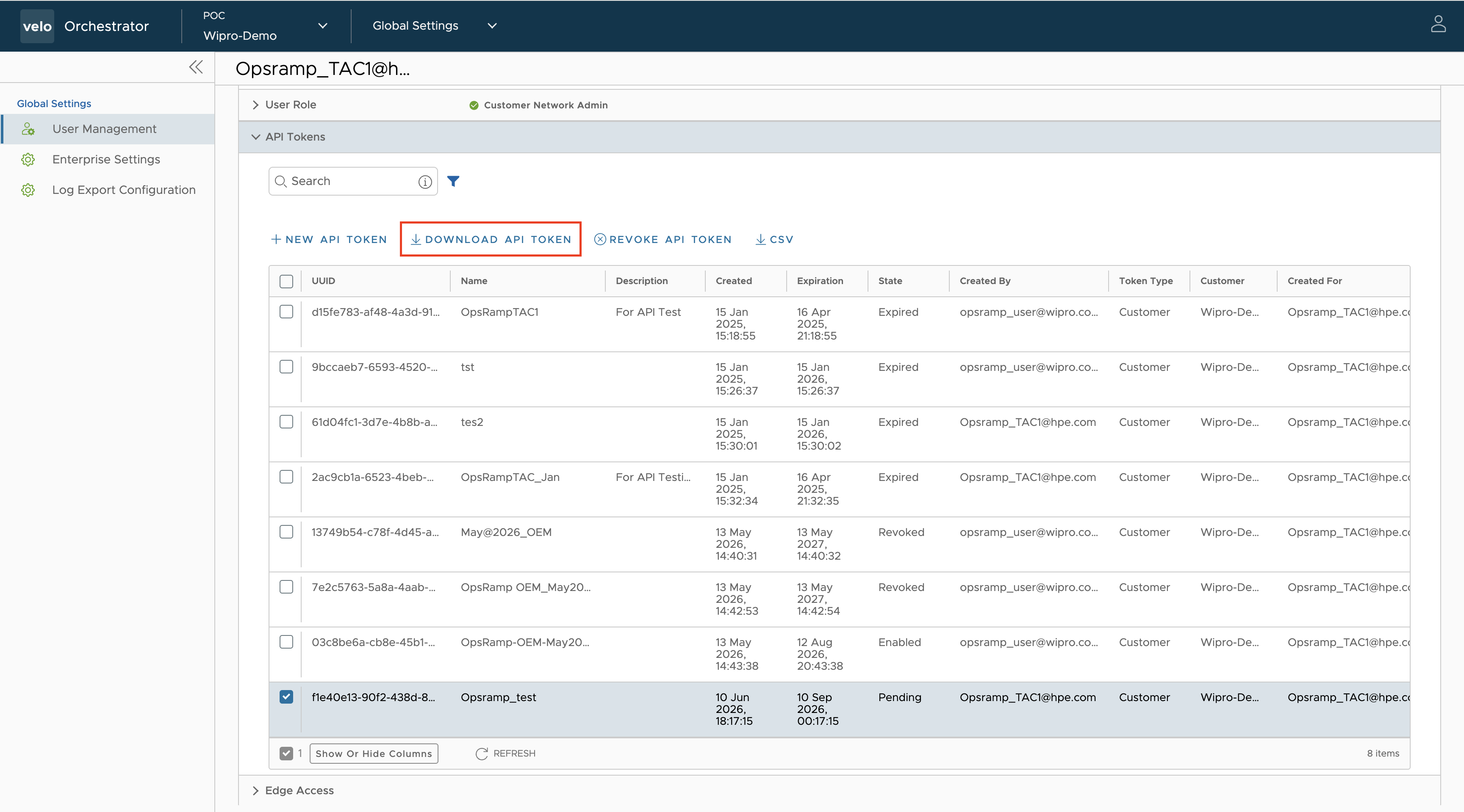The height and width of the screenshot is (812, 1464).
Task: Click the refresh circular arrow icon
Action: click(481, 754)
